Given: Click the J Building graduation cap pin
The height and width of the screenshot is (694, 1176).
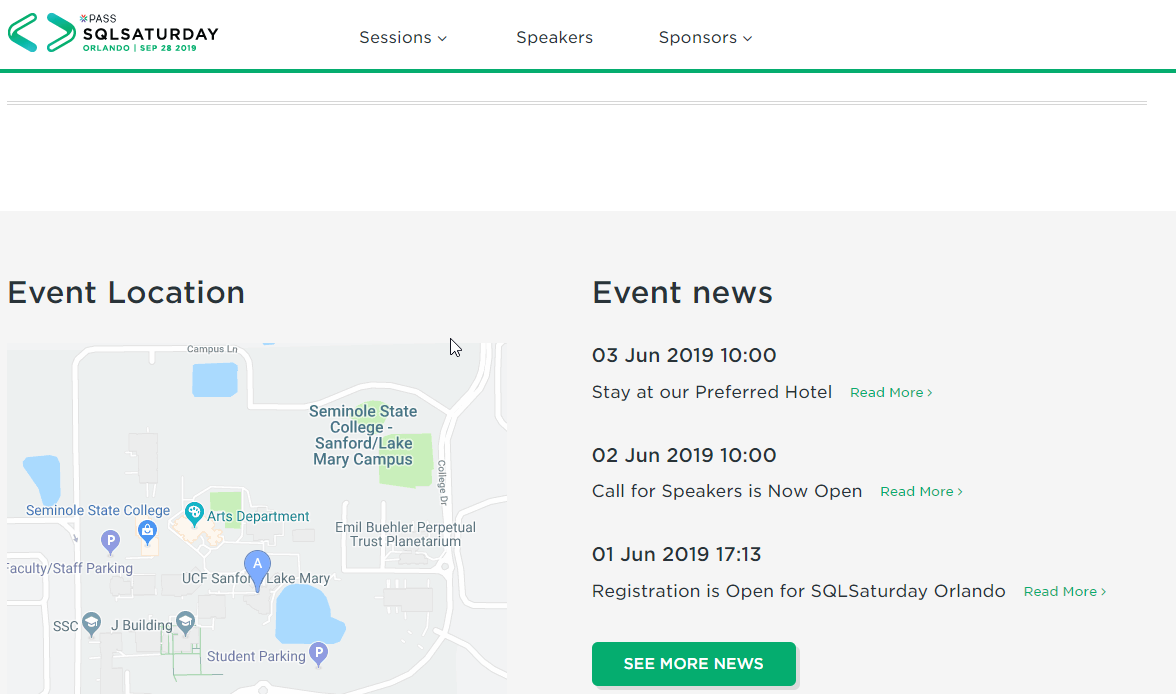Looking at the screenshot, I should 185,624.
